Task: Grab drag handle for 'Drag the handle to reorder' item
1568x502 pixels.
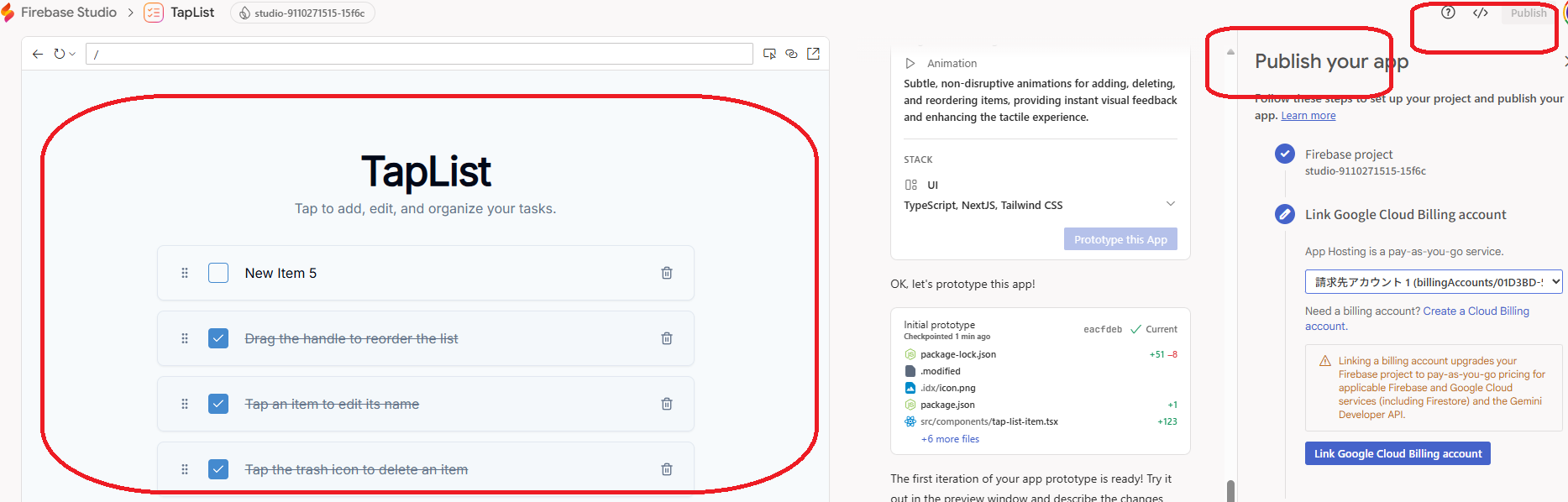Action: pyautogui.click(x=185, y=338)
